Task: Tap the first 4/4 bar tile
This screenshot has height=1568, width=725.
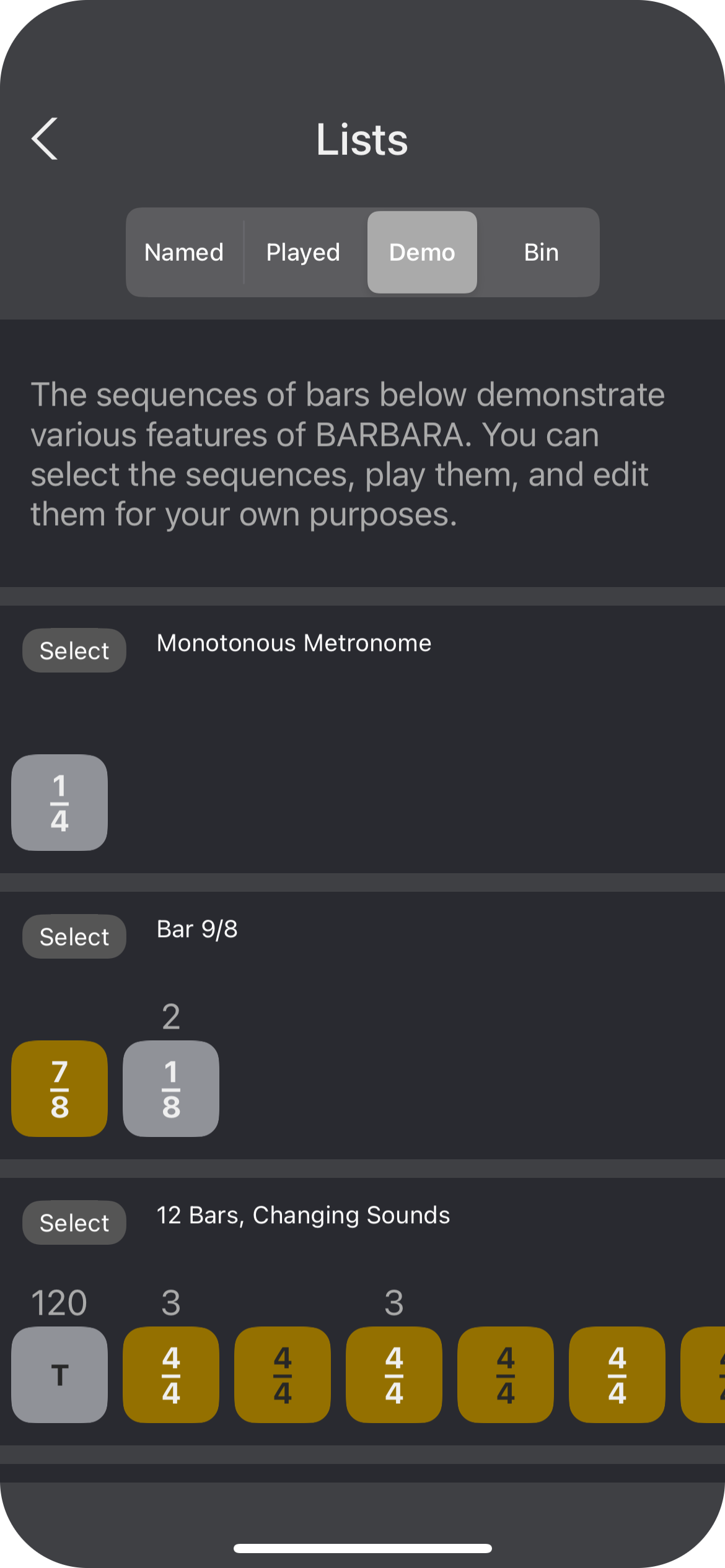Action: click(x=171, y=1375)
